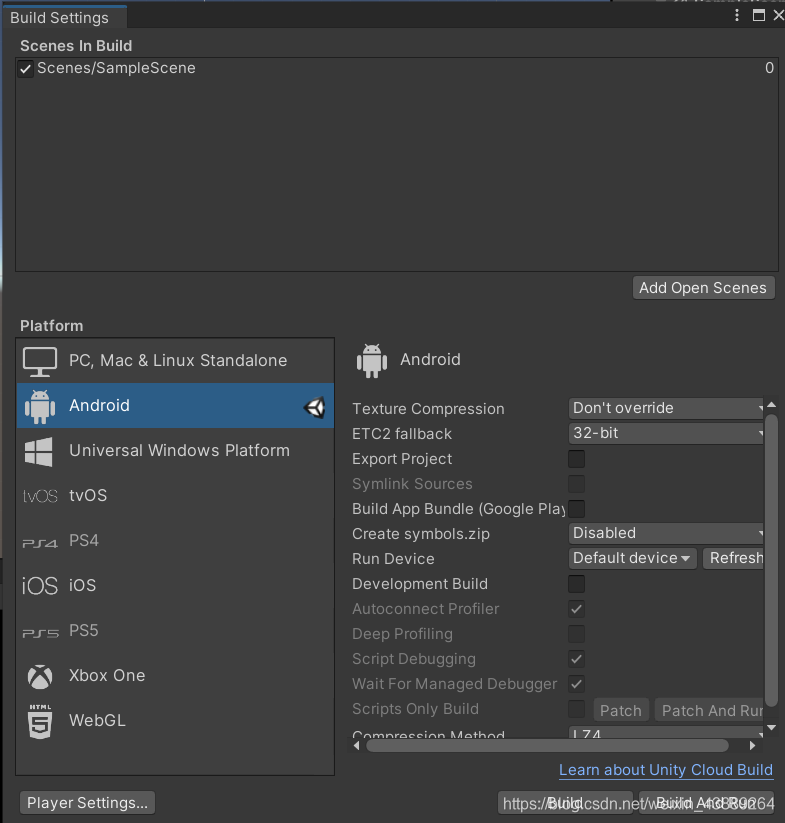The width and height of the screenshot is (785, 823).
Task: Click the scroll up arrow in settings panel
Action: tap(771, 405)
